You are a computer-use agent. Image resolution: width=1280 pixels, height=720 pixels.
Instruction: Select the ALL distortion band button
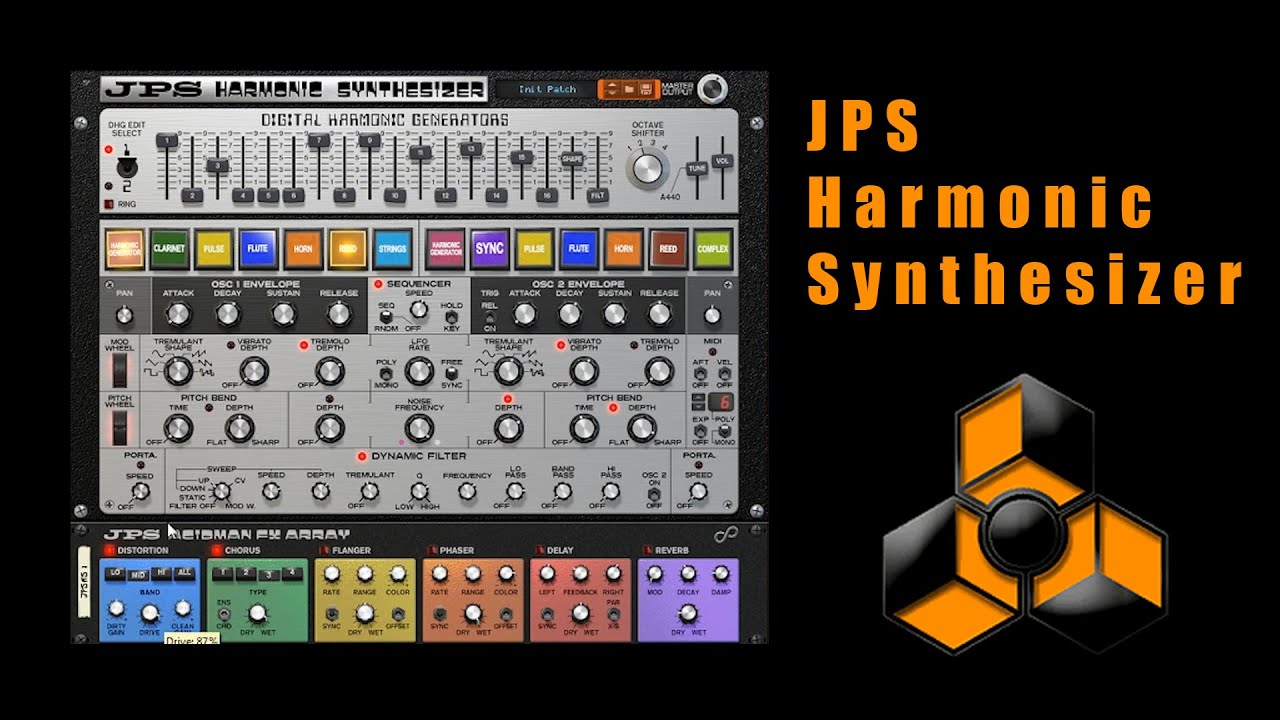[x=184, y=573]
